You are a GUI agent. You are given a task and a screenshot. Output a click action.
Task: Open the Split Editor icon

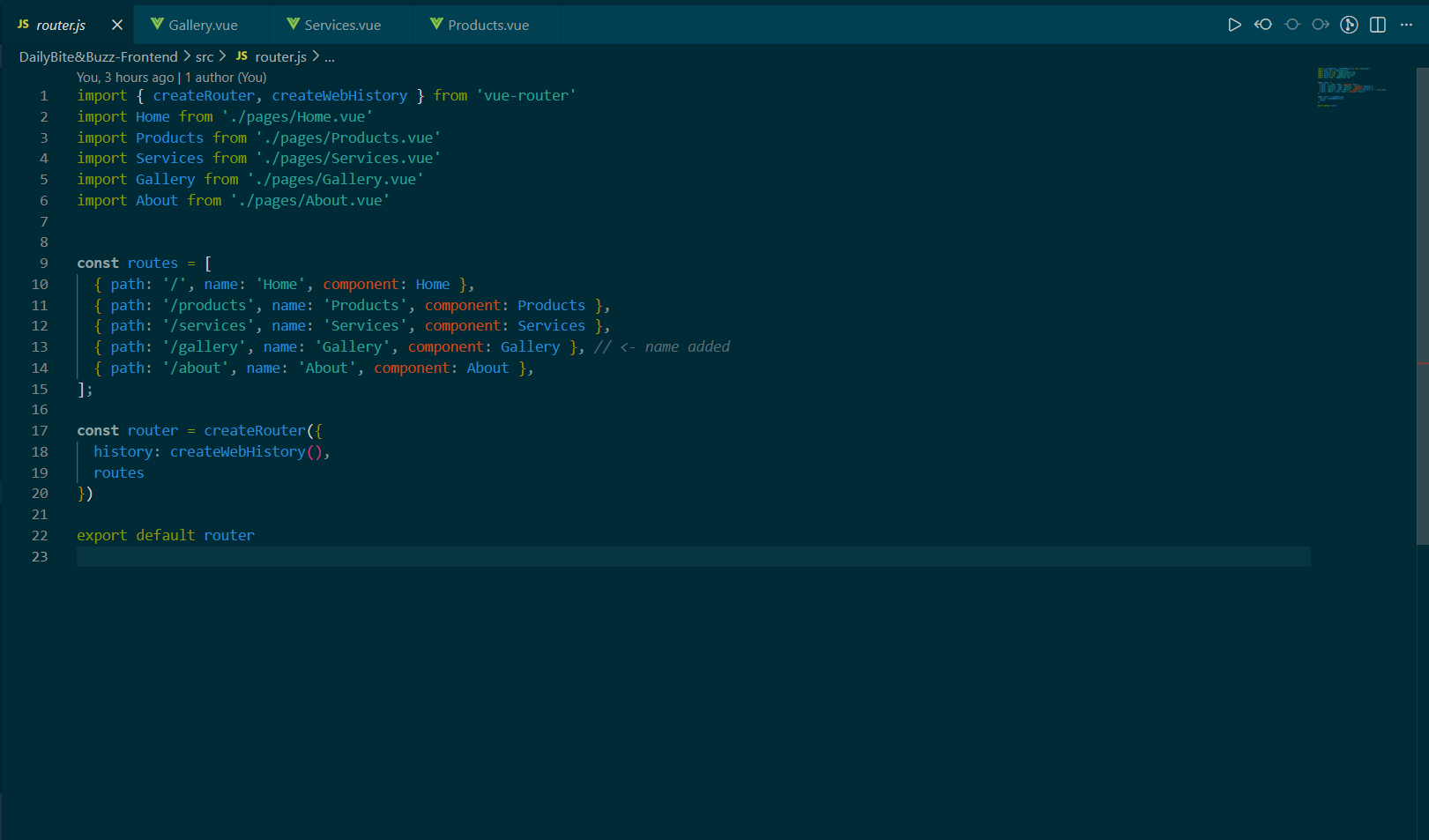click(1377, 25)
